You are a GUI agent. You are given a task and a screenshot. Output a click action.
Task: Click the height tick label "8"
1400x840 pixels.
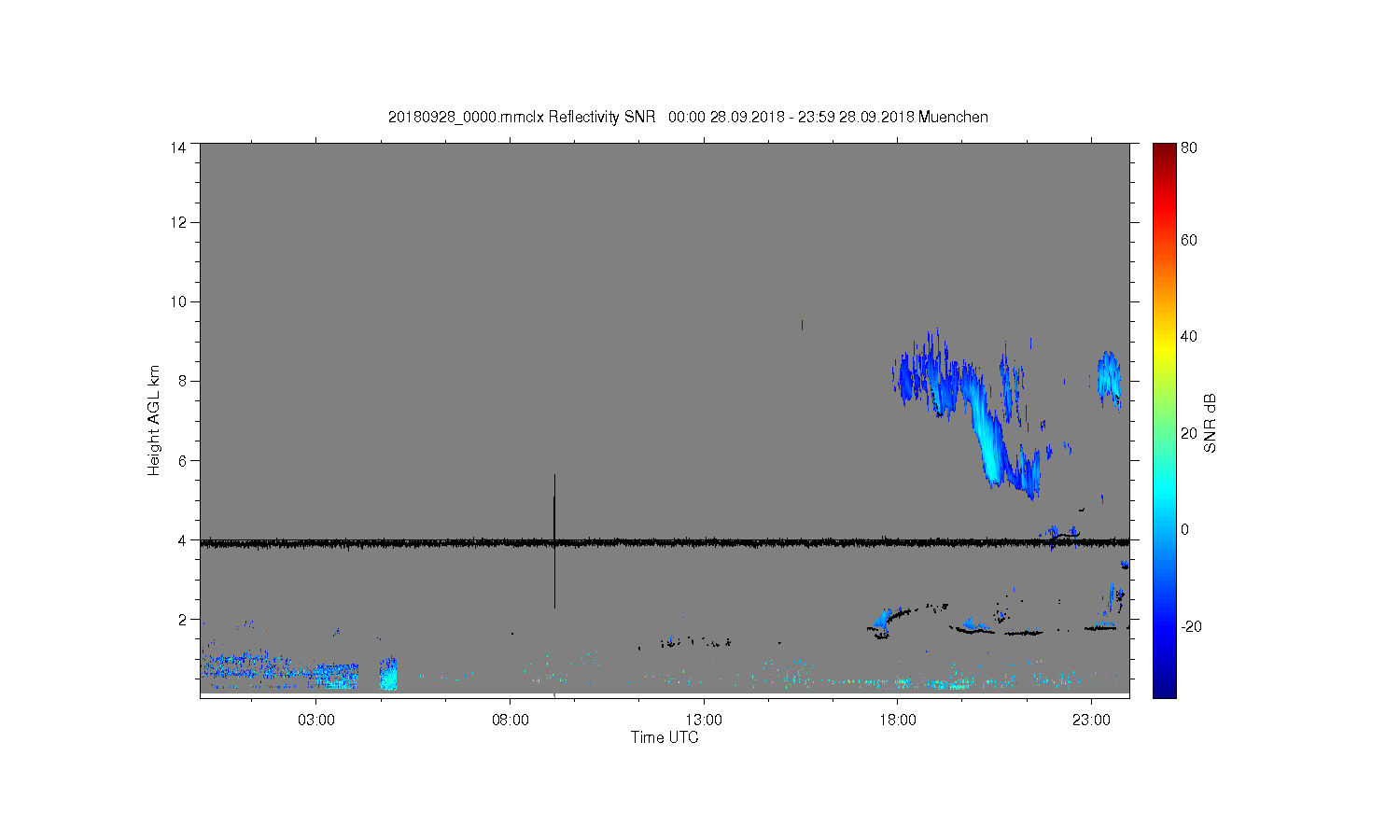click(181, 381)
